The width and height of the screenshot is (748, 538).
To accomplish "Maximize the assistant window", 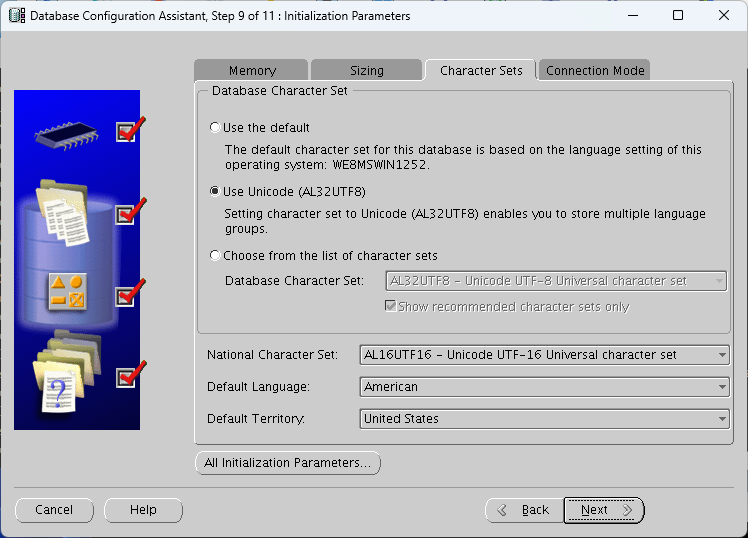I will tap(678, 15).
